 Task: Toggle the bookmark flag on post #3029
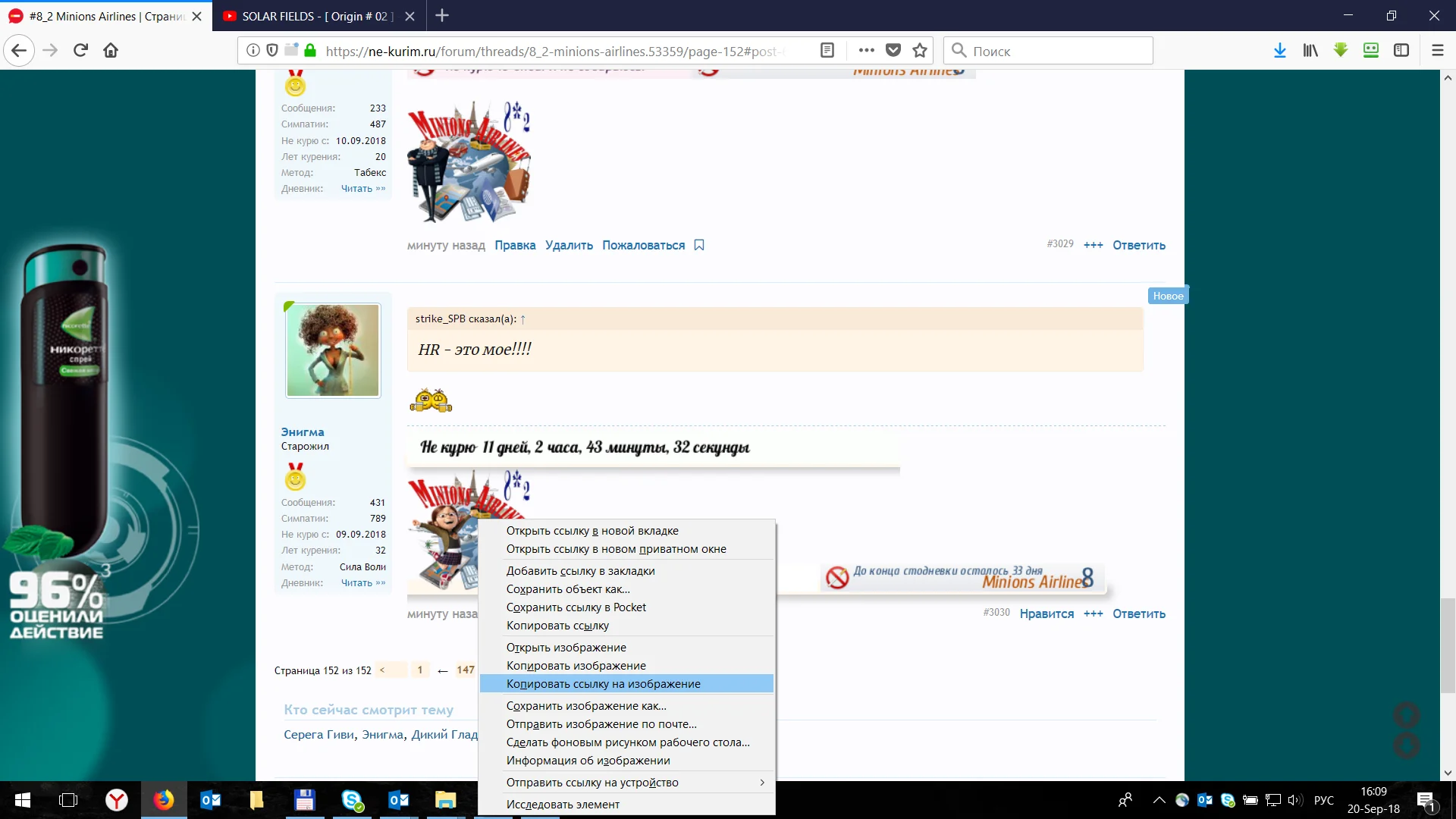pyautogui.click(x=699, y=245)
